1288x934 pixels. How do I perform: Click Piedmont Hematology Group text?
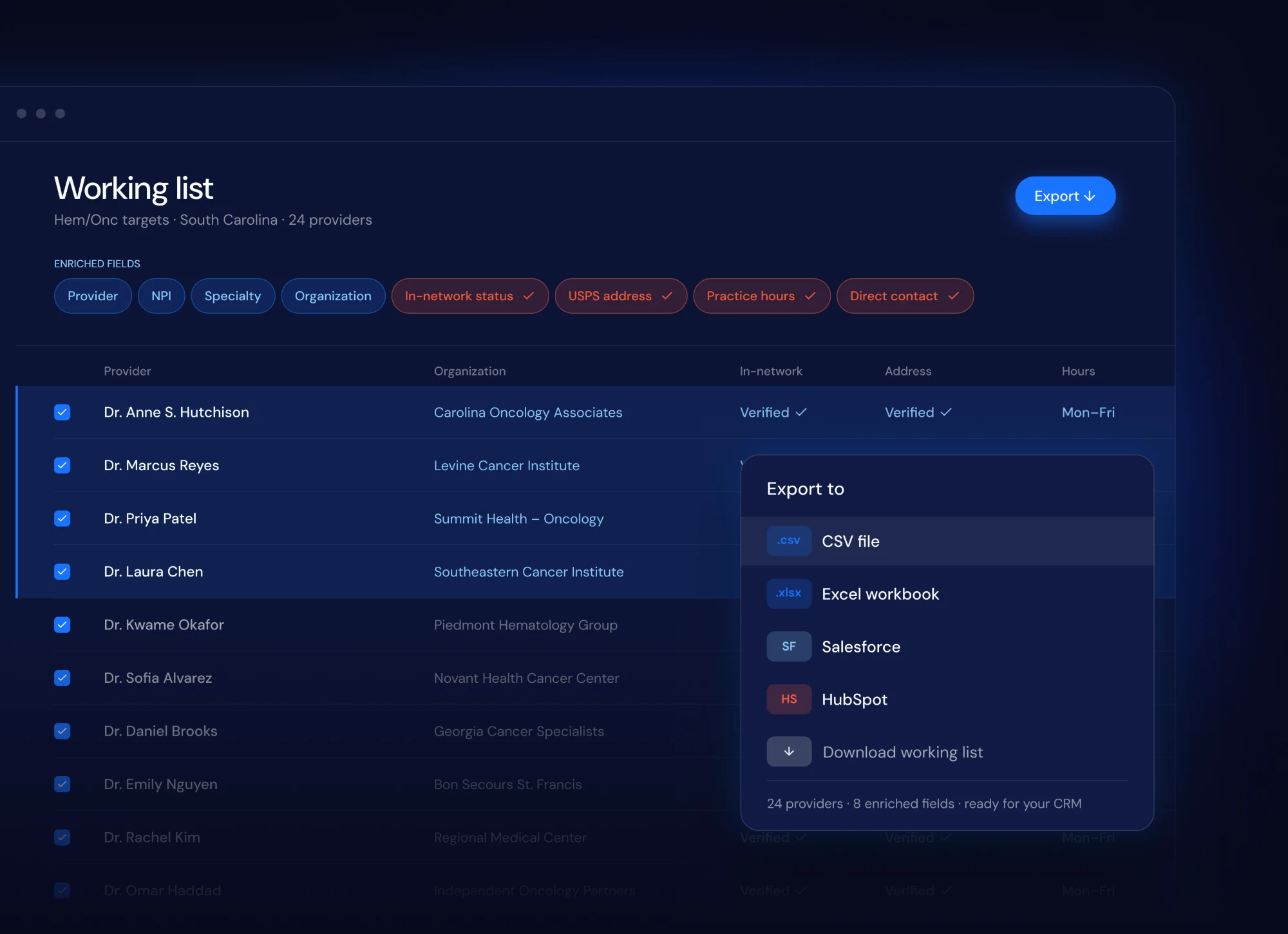(x=526, y=625)
